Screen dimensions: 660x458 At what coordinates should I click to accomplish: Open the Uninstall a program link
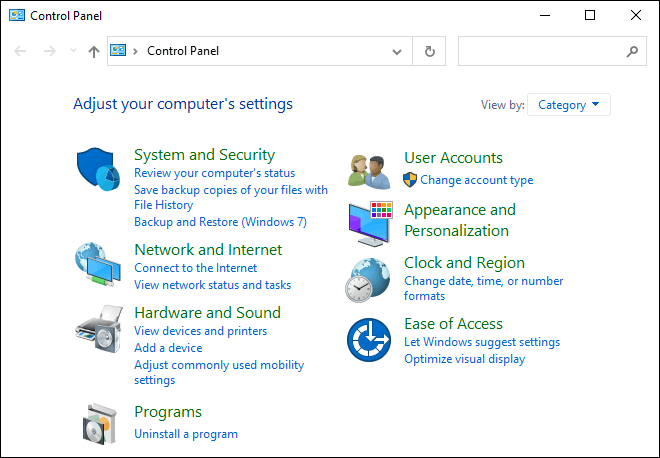tap(186, 434)
